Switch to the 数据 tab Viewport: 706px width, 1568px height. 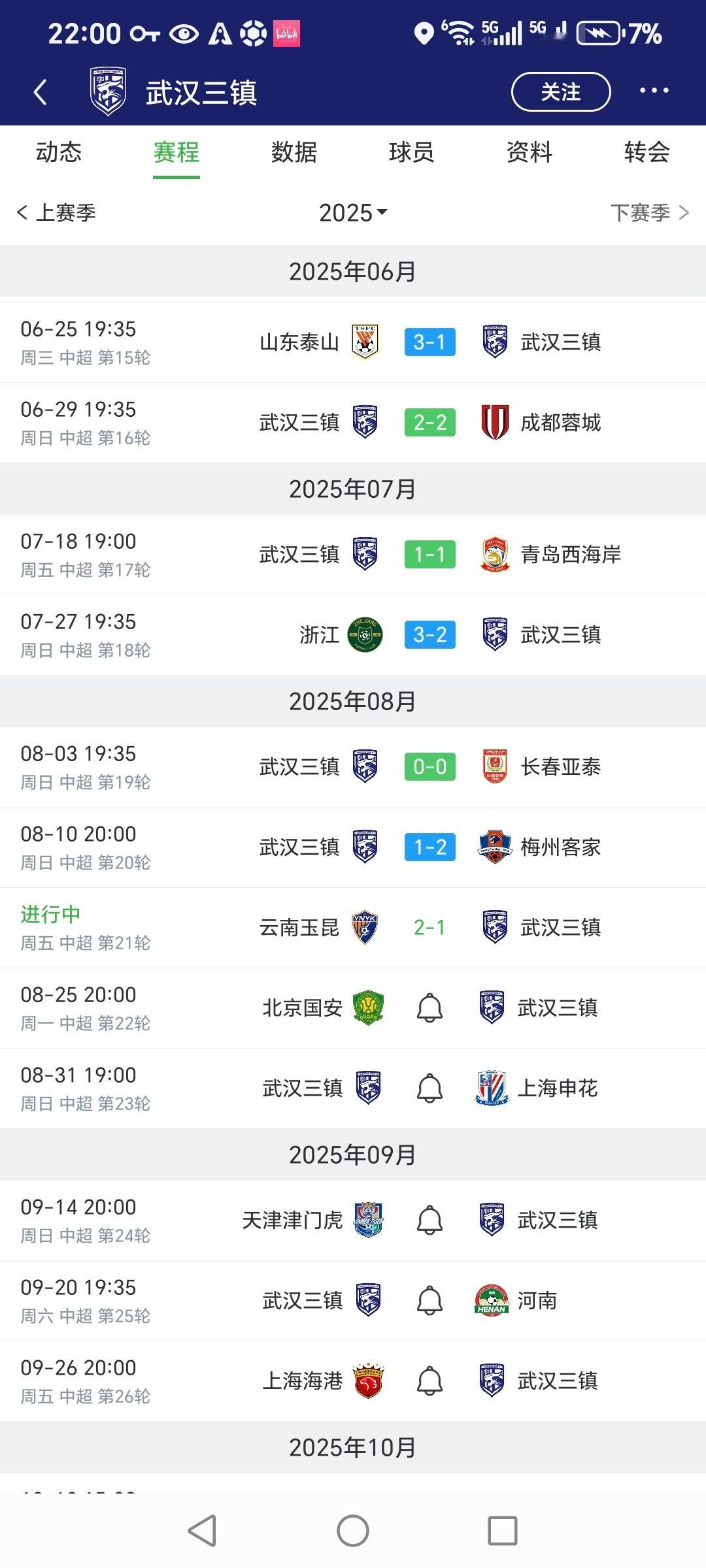[294, 152]
